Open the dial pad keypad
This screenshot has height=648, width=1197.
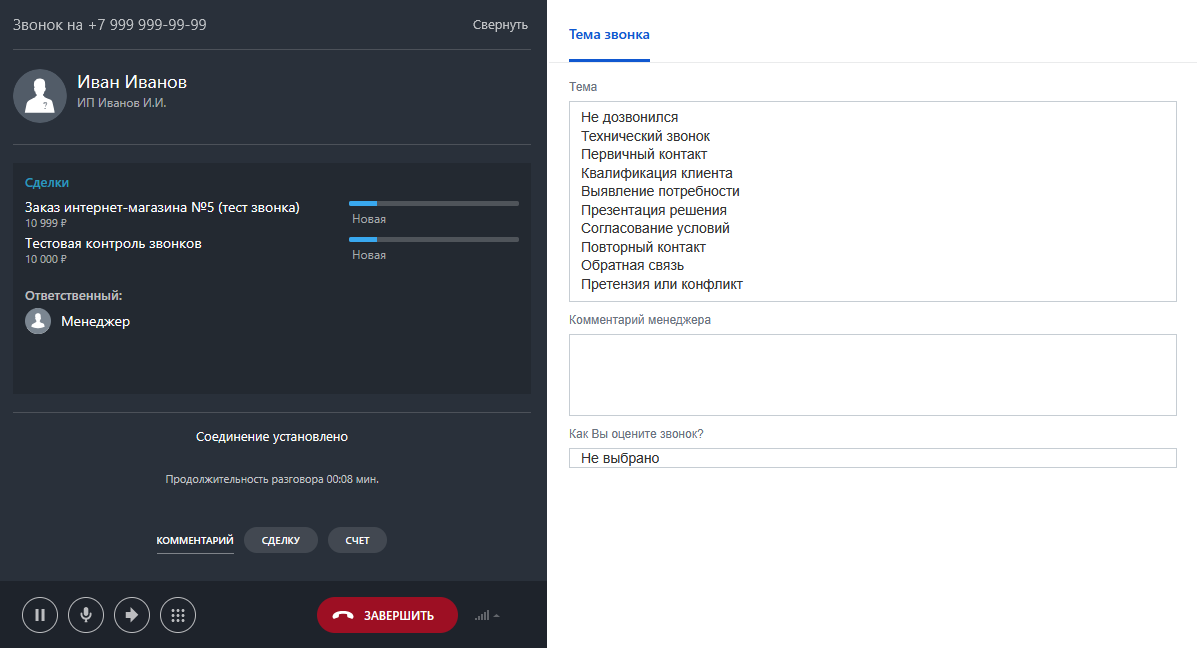click(x=178, y=615)
